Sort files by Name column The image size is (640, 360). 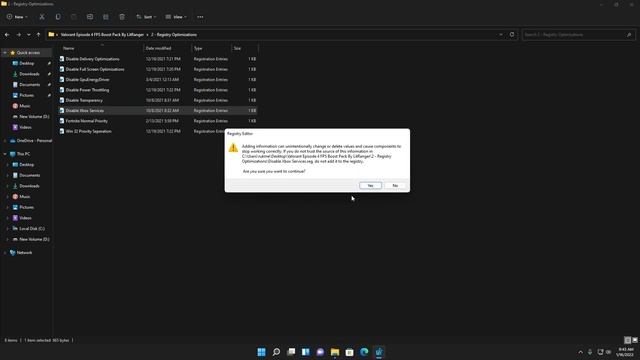69,48
